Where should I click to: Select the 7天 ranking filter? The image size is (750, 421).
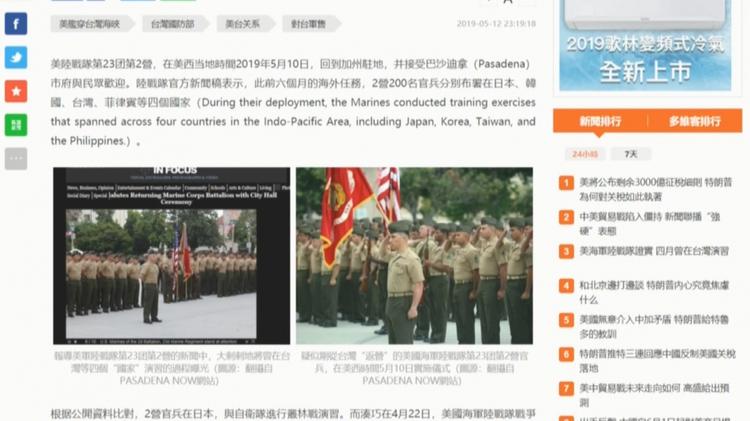tap(630, 154)
